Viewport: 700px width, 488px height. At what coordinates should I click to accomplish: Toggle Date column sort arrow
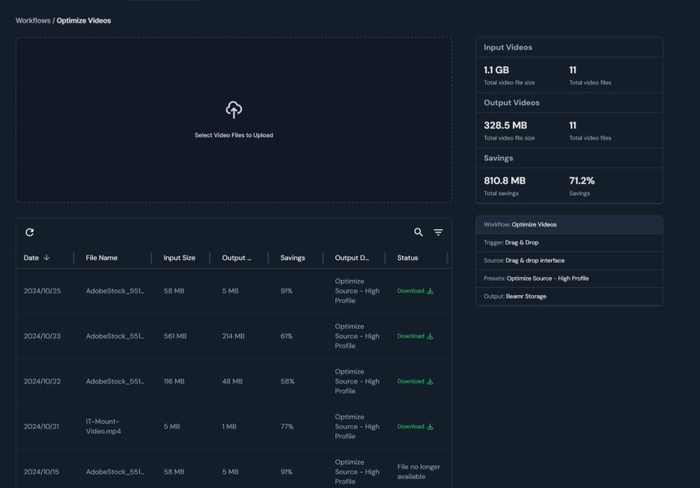click(x=47, y=258)
